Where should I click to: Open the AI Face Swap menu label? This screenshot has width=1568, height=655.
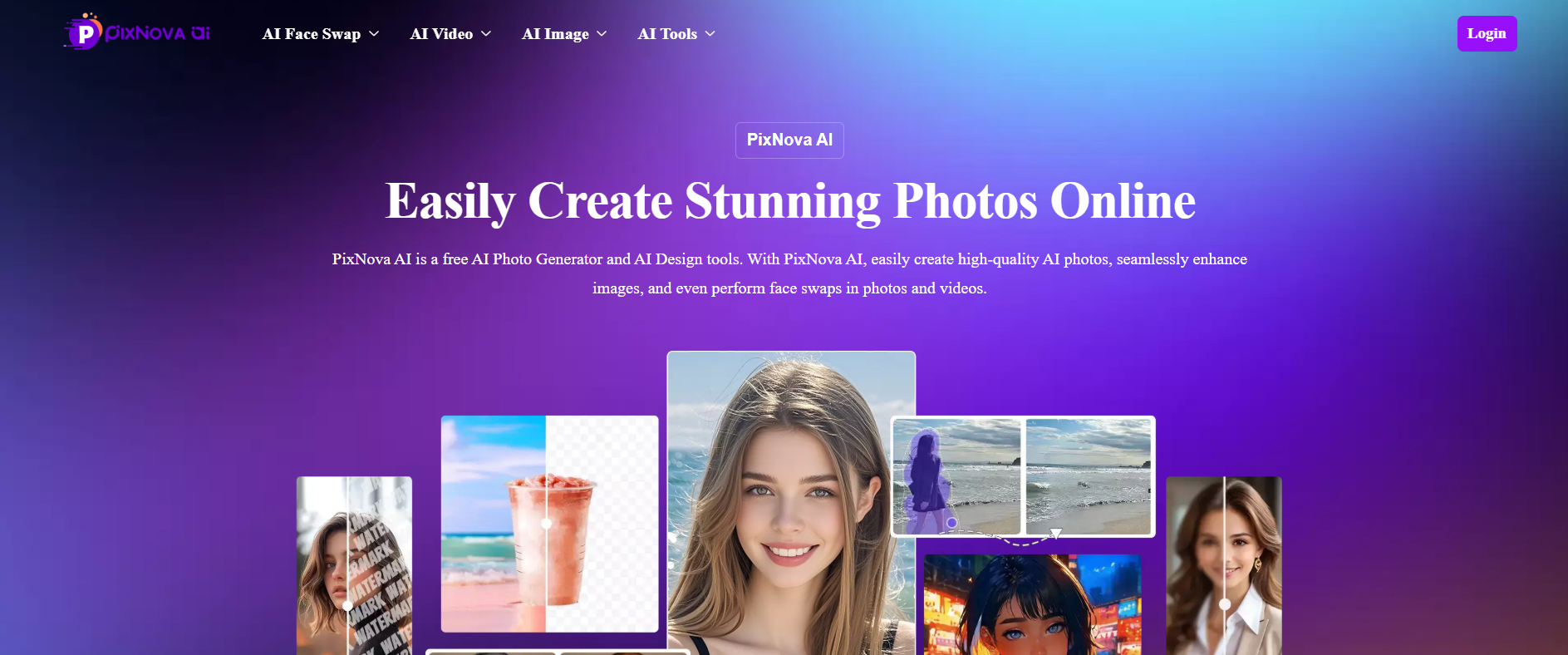coord(311,34)
